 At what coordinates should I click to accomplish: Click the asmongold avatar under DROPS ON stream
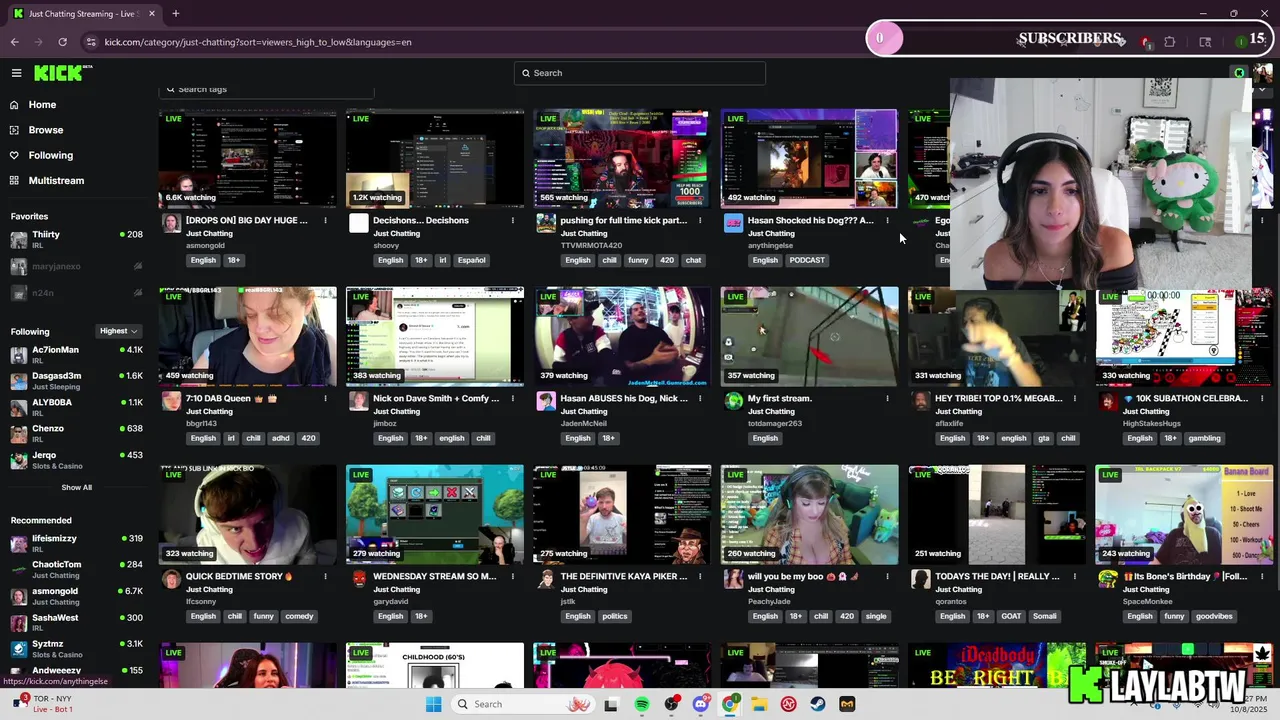click(171, 223)
